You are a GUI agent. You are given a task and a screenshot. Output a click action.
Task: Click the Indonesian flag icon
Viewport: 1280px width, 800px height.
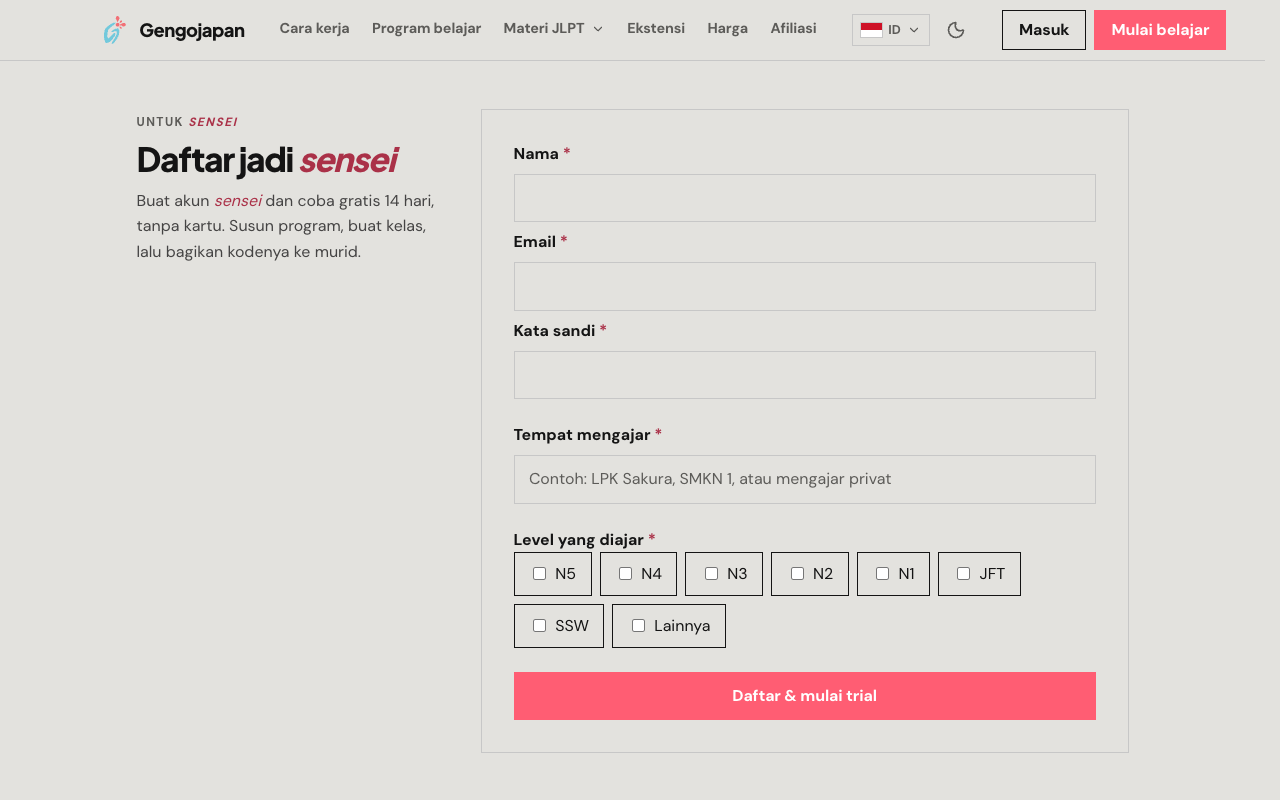click(x=871, y=30)
